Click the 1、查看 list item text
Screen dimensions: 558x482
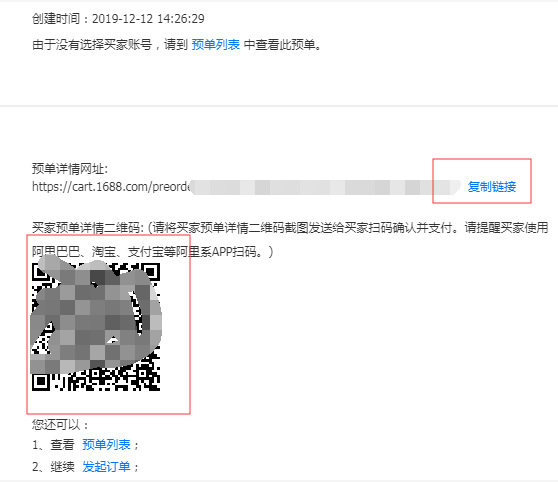[x=53, y=445]
